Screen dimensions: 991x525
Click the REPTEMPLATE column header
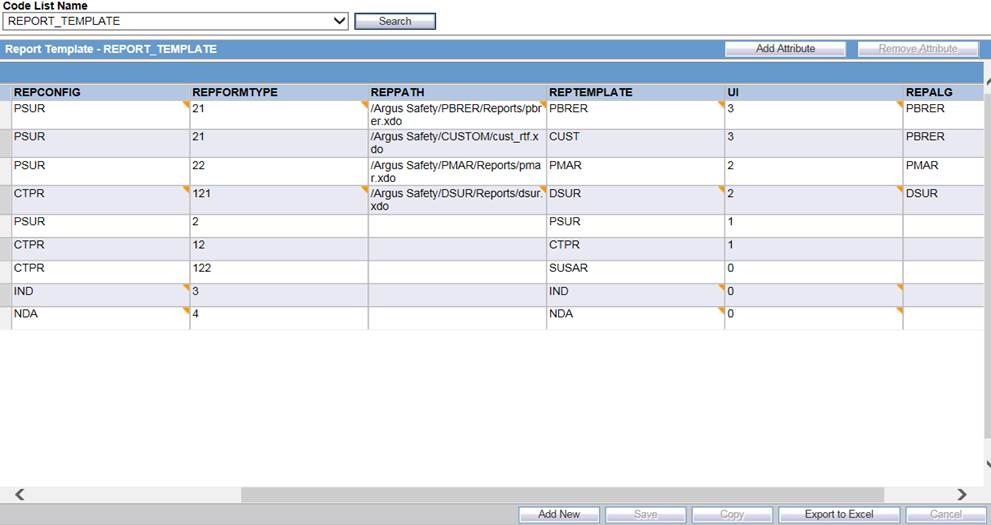pyautogui.click(x=636, y=92)
